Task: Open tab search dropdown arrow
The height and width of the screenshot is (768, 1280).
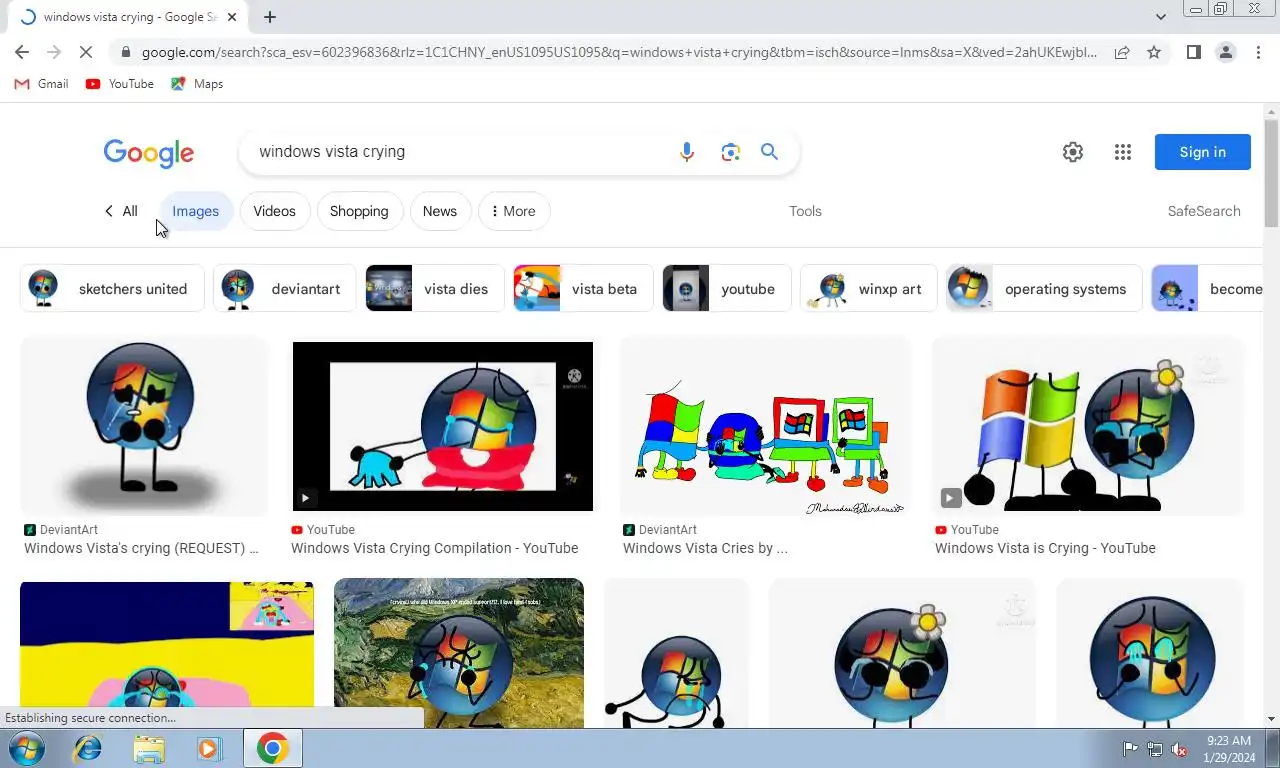Action: (x=1160, y=17)
